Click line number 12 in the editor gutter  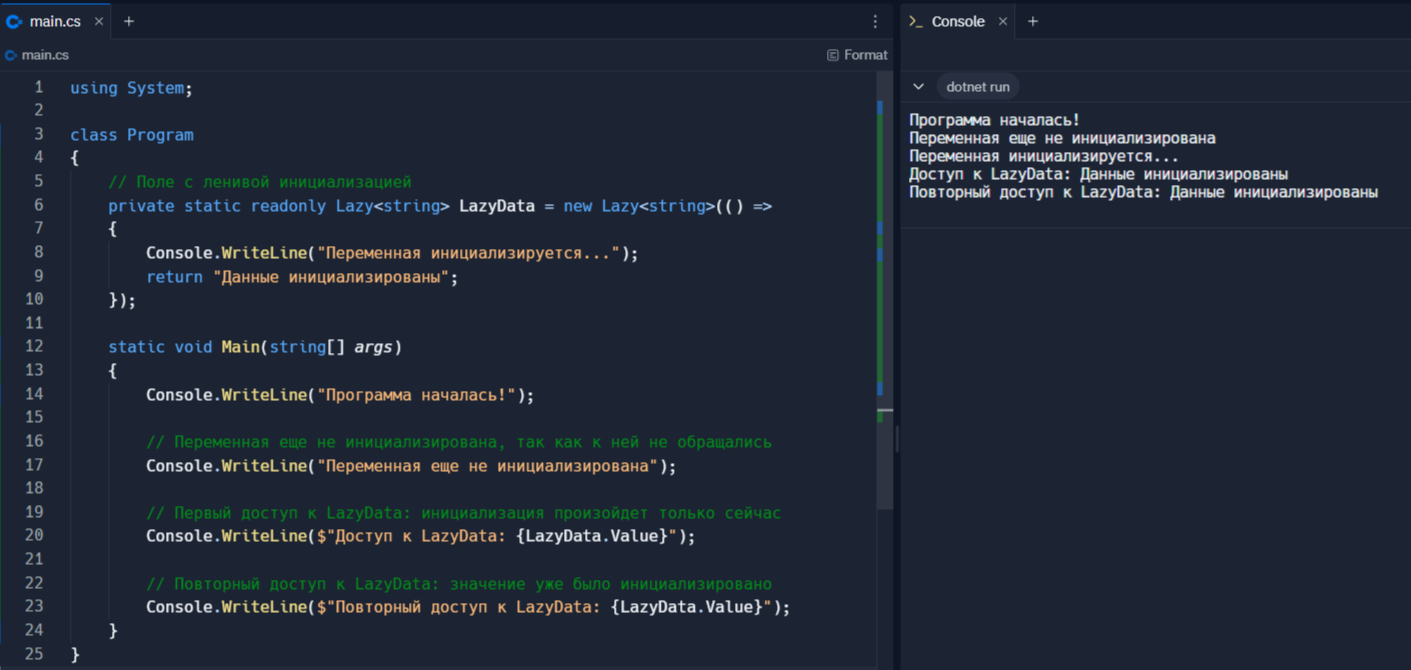(x=34, y=346)
